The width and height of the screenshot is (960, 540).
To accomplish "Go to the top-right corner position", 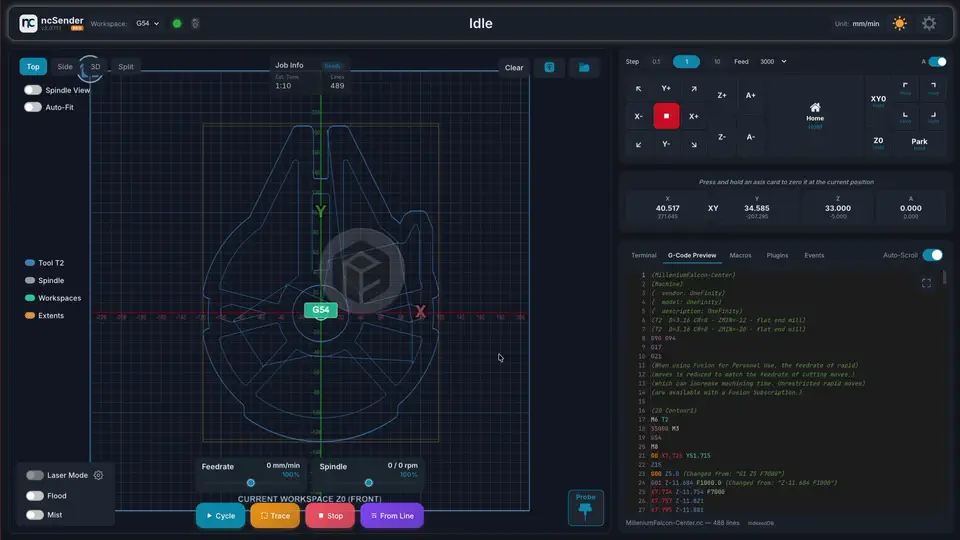I will point(933,88).
